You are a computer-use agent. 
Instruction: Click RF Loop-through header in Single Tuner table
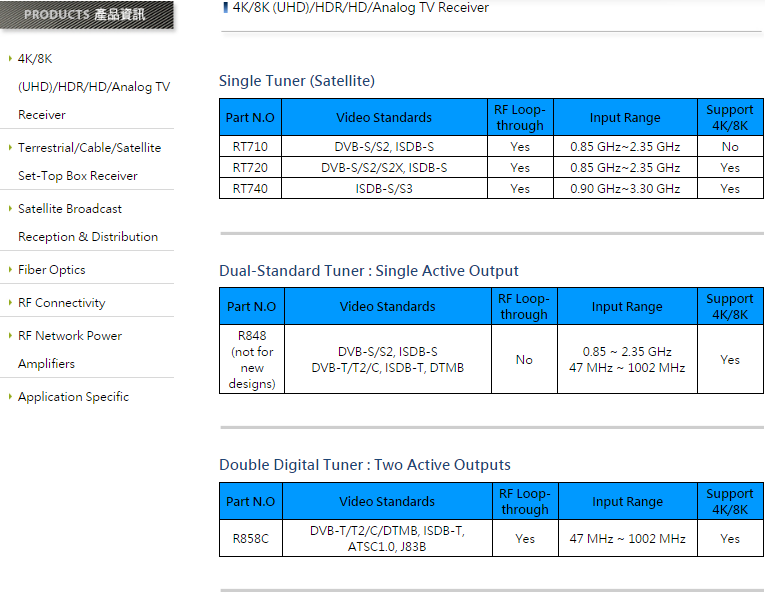point(520,117)
